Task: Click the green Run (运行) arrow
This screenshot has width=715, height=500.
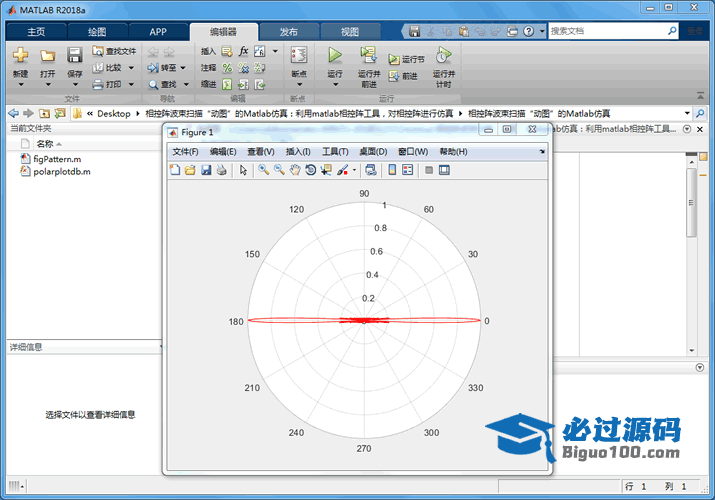Action: click(x=335, y=55)
